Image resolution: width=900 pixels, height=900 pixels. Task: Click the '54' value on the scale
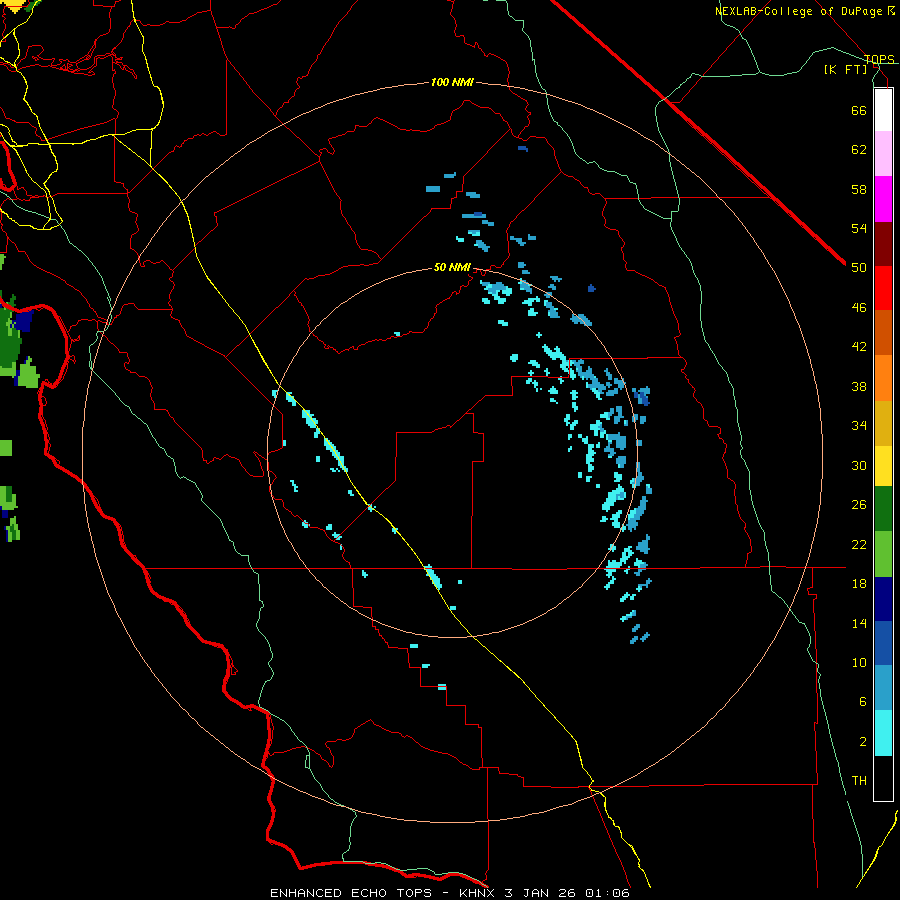859,228
